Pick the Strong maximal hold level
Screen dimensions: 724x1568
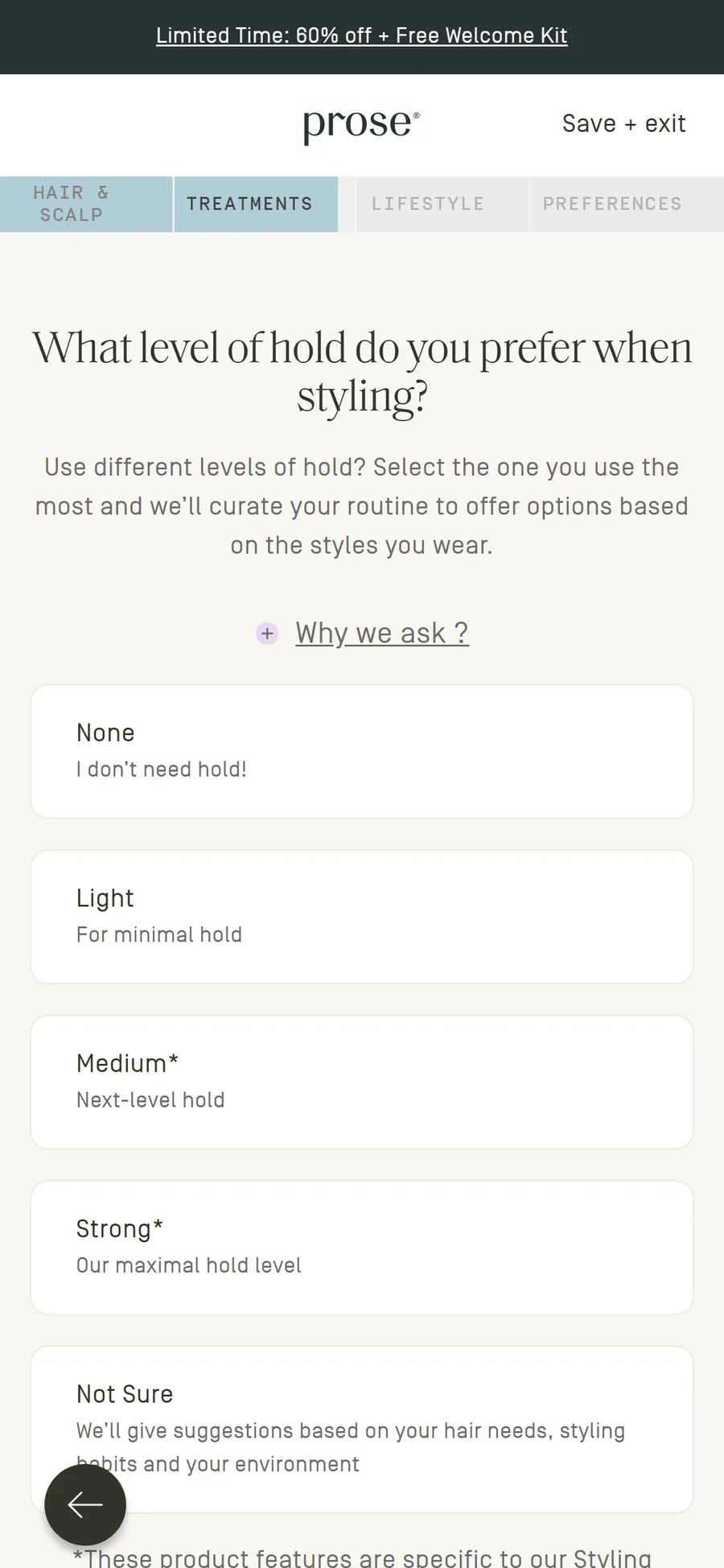click(x=362, y=1248)
